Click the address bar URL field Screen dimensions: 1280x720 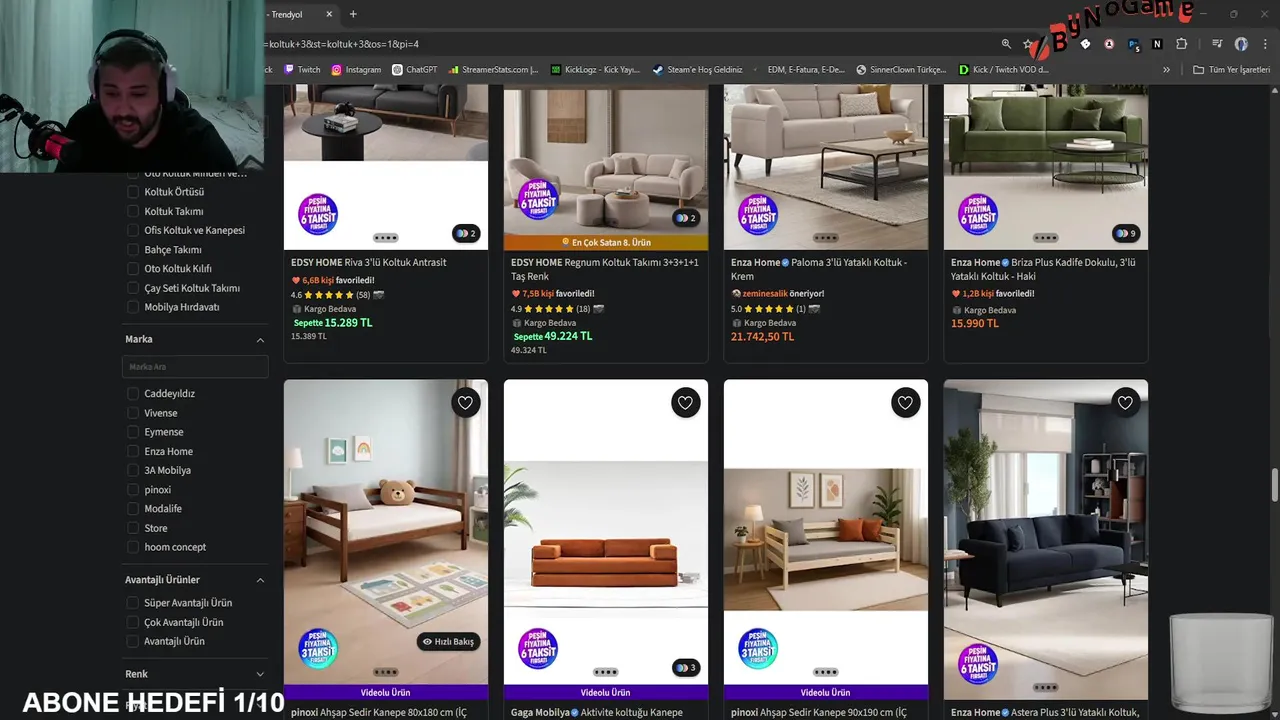click(x=630, y=44)
